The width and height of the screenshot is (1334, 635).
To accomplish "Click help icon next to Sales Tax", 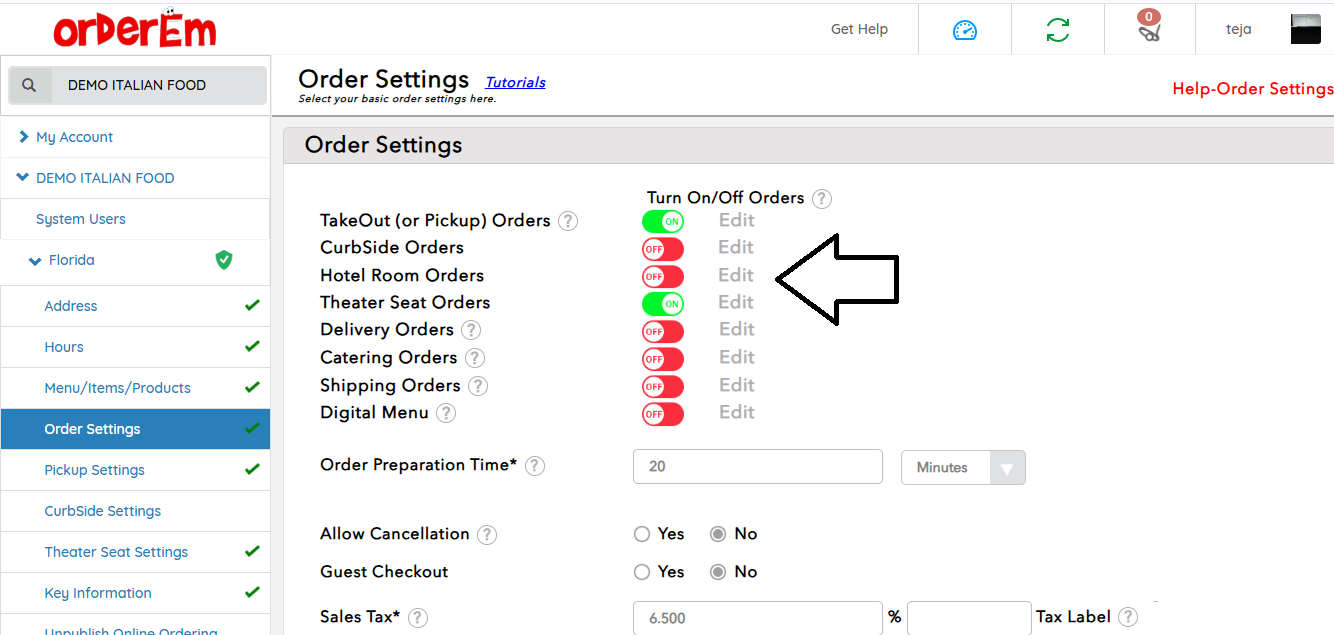I will [x=418, y=618].
